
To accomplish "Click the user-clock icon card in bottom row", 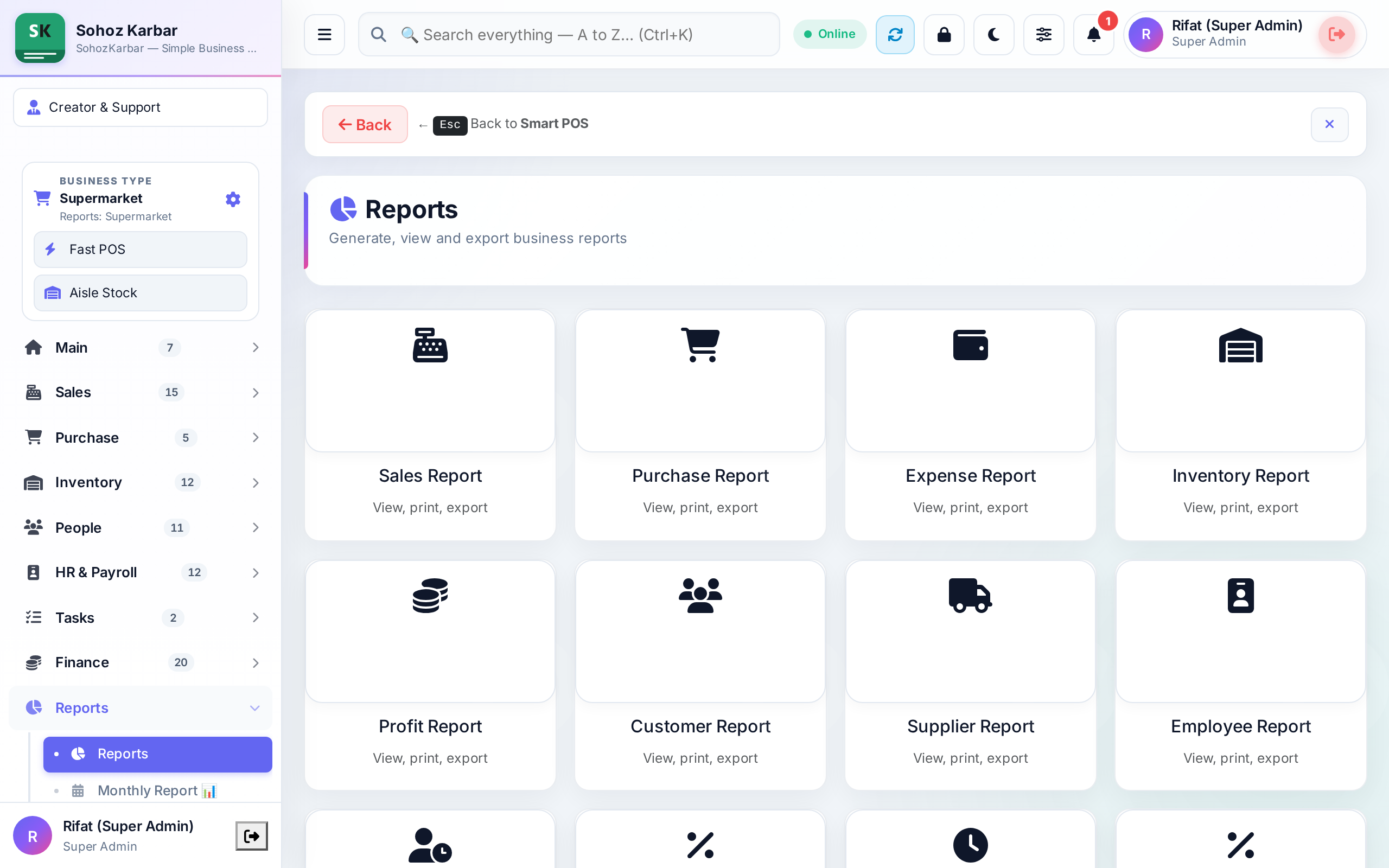I will click(430, 845).
